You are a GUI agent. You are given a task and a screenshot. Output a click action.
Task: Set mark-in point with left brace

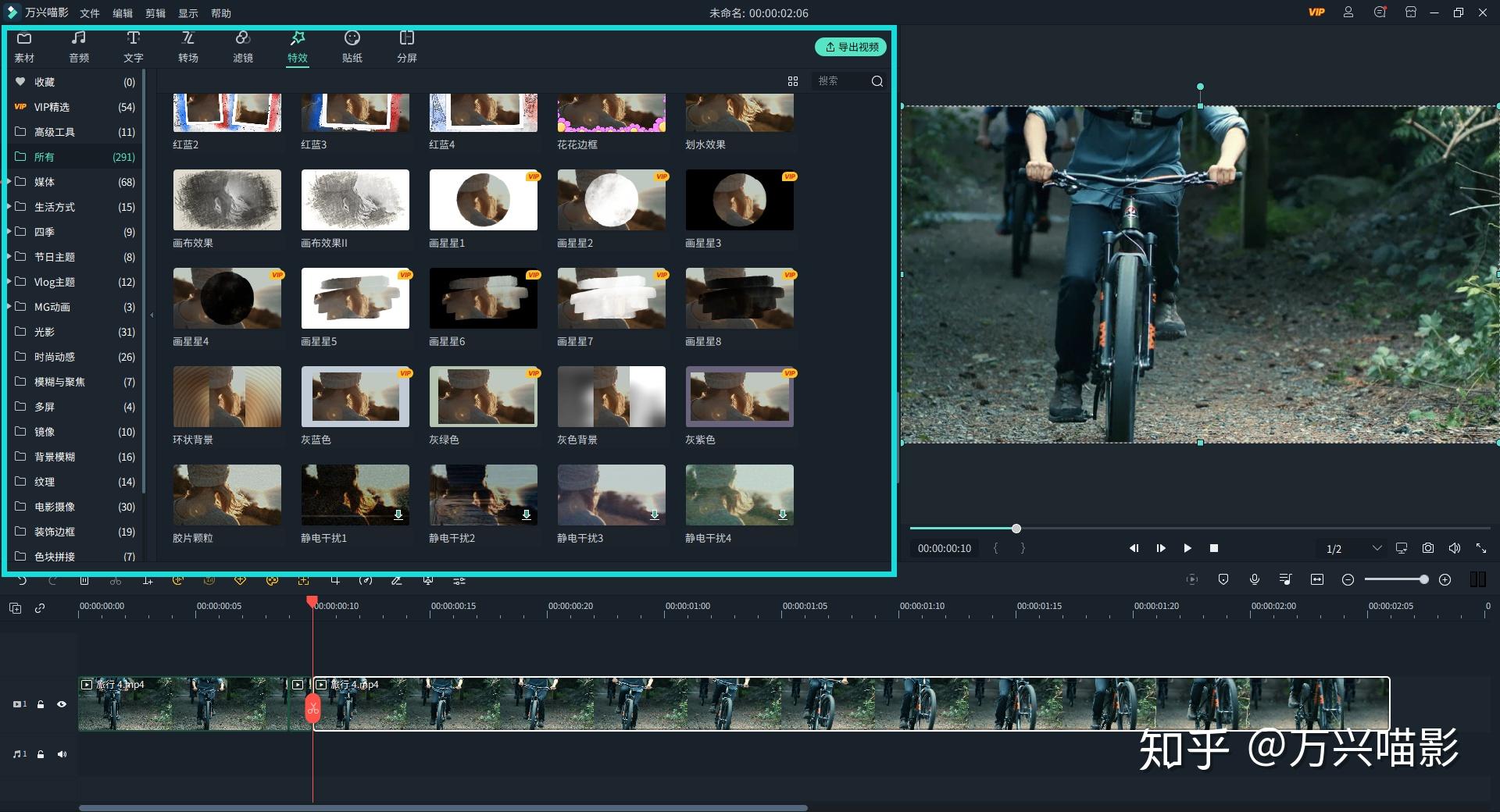pos(995,548)
